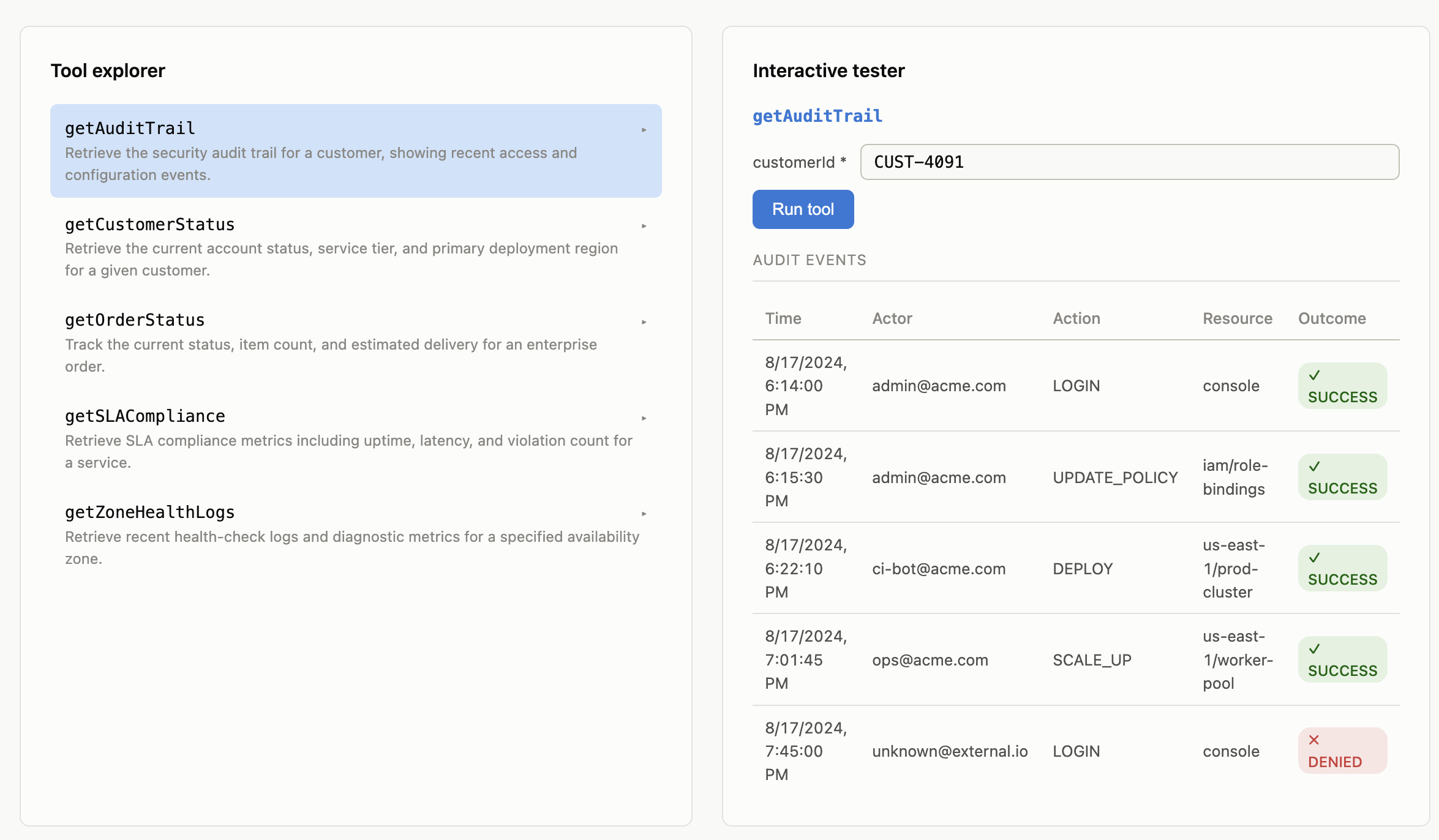
Task: Click admin@acme.com in the LOGIN row
Action: click(939, 386)
